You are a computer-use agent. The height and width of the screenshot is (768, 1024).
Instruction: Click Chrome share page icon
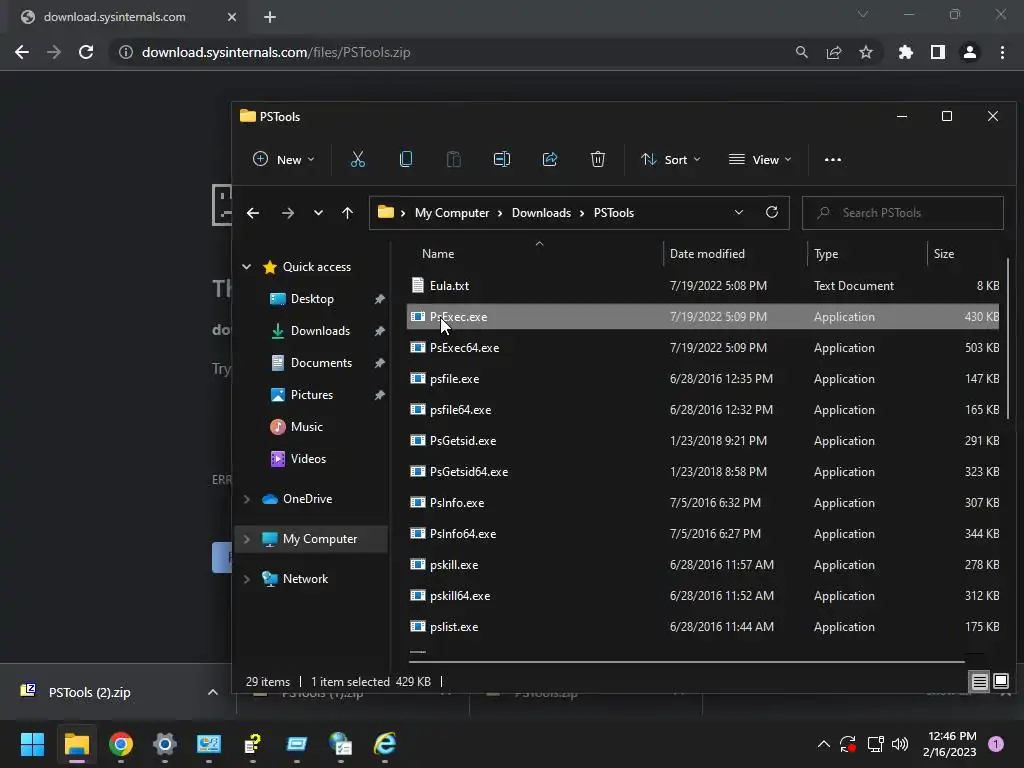tap(834, 52)
